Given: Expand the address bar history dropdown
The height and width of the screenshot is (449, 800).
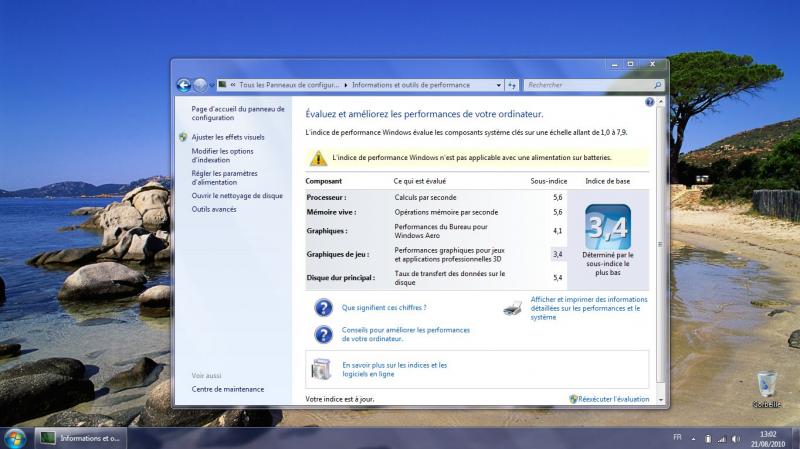Looking at the screenshot, I should (499, 86).
